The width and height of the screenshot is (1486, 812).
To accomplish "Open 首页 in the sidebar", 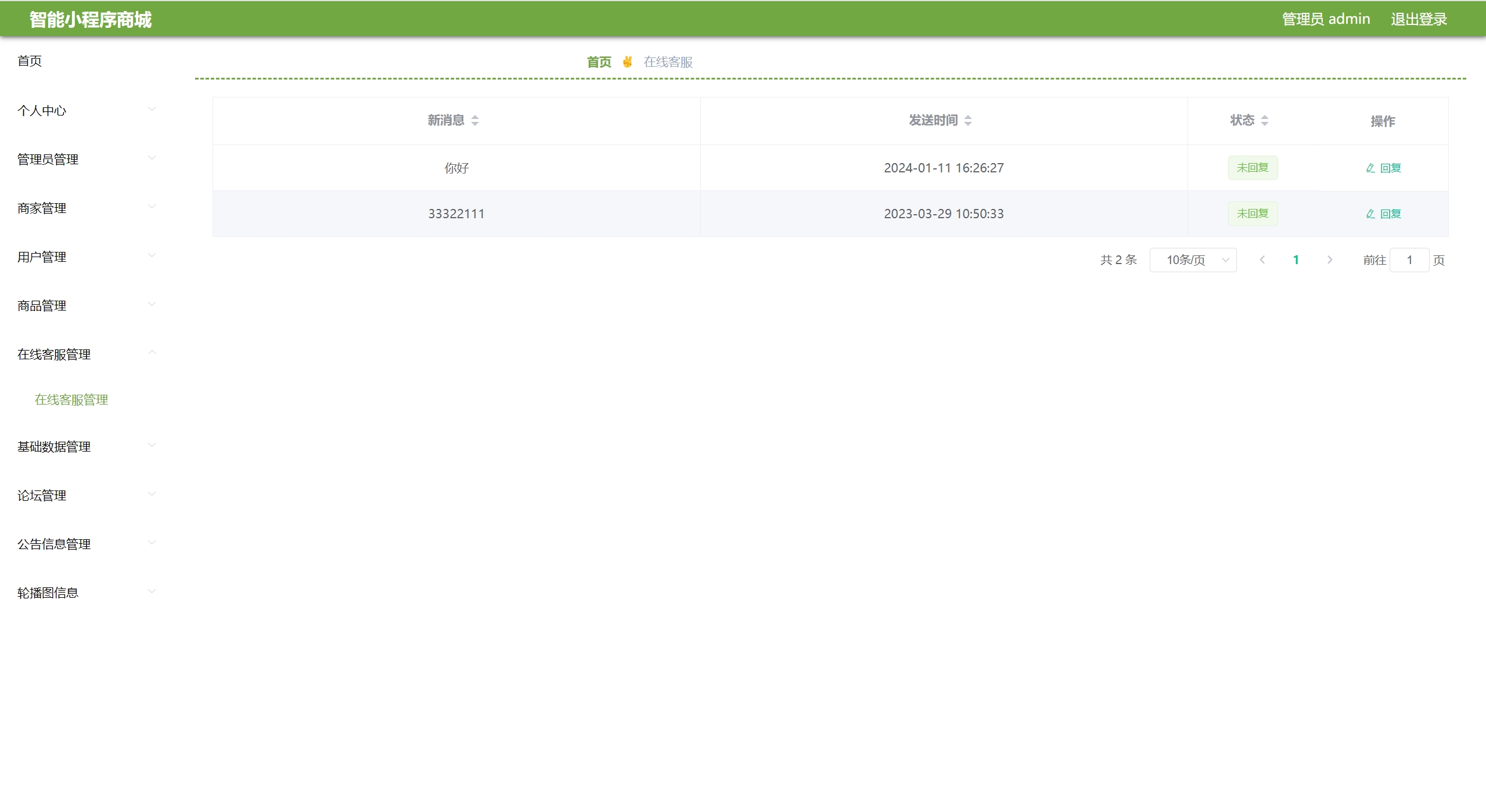I will pos(30,61).
